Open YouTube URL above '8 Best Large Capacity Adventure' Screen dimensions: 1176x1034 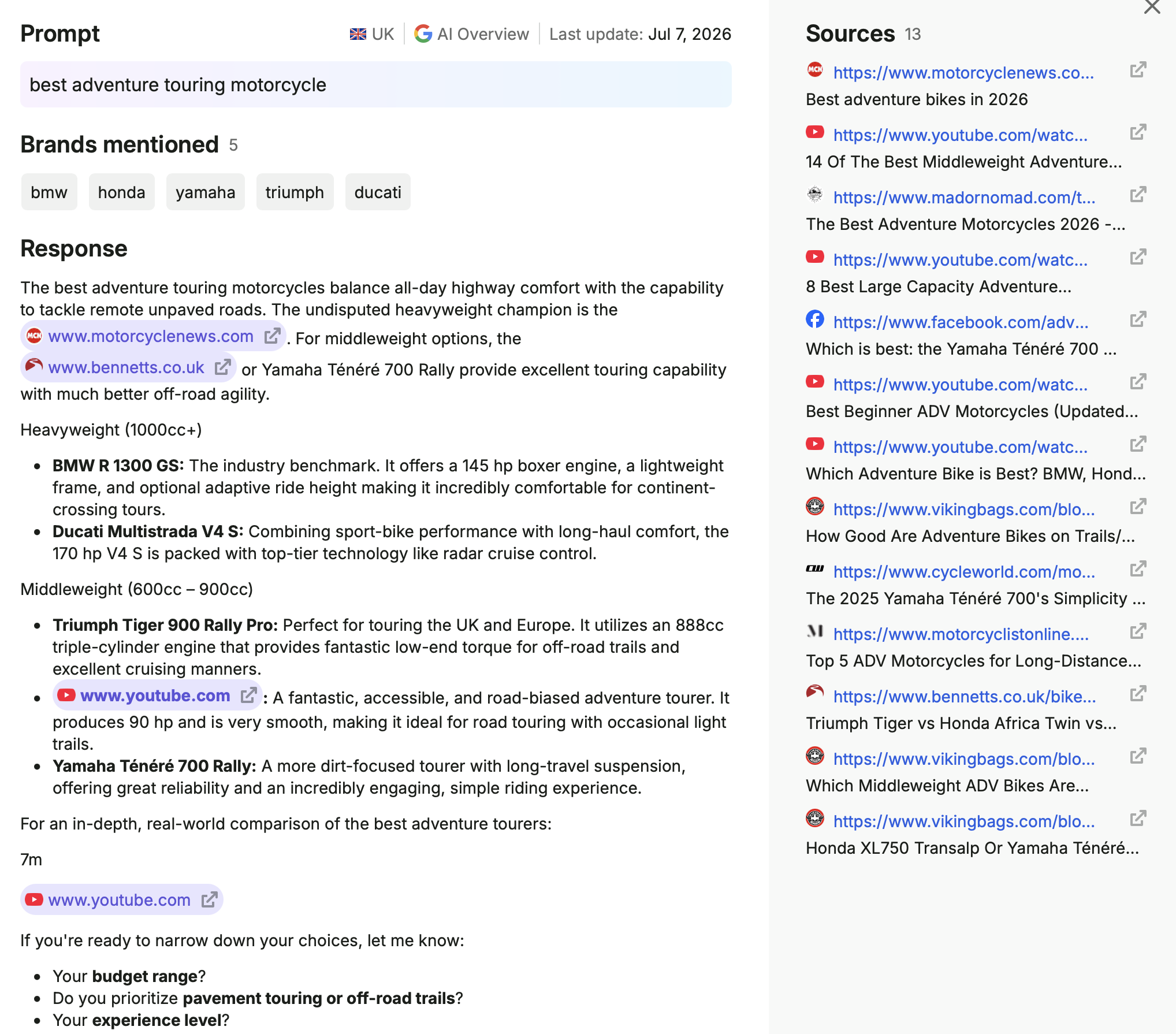[x=961, y=260]
